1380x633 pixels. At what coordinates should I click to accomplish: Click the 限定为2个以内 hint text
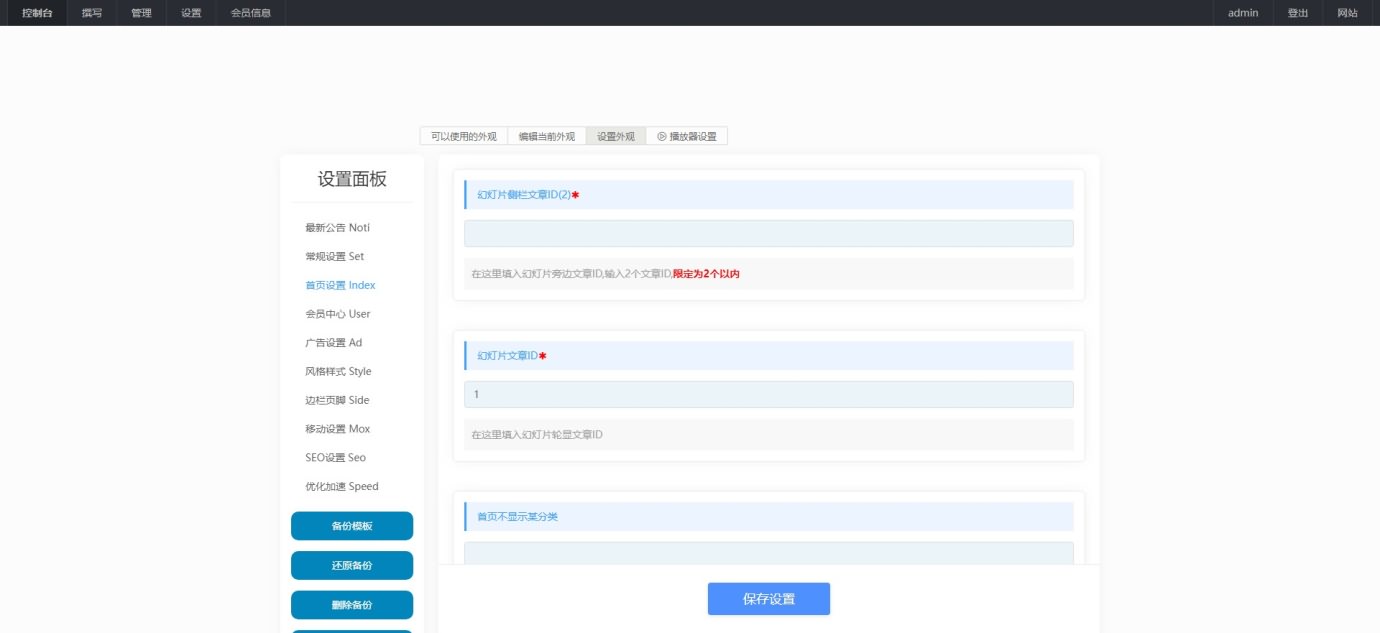coord(706,274)
